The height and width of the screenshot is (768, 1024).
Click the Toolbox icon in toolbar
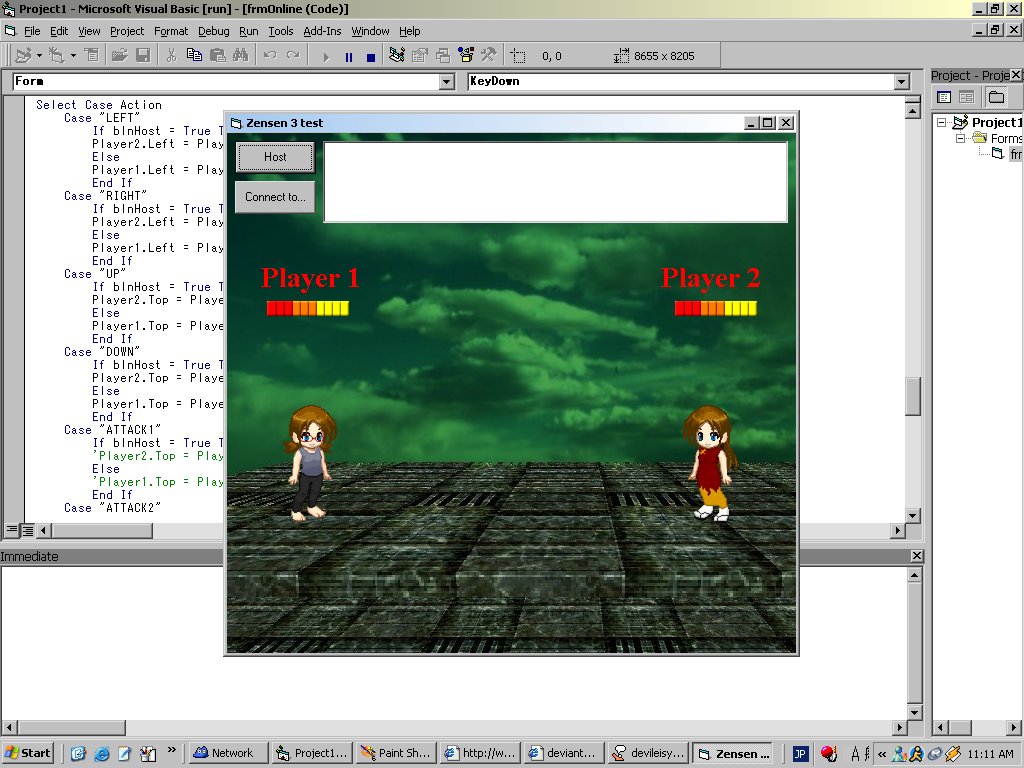(489, 56)
